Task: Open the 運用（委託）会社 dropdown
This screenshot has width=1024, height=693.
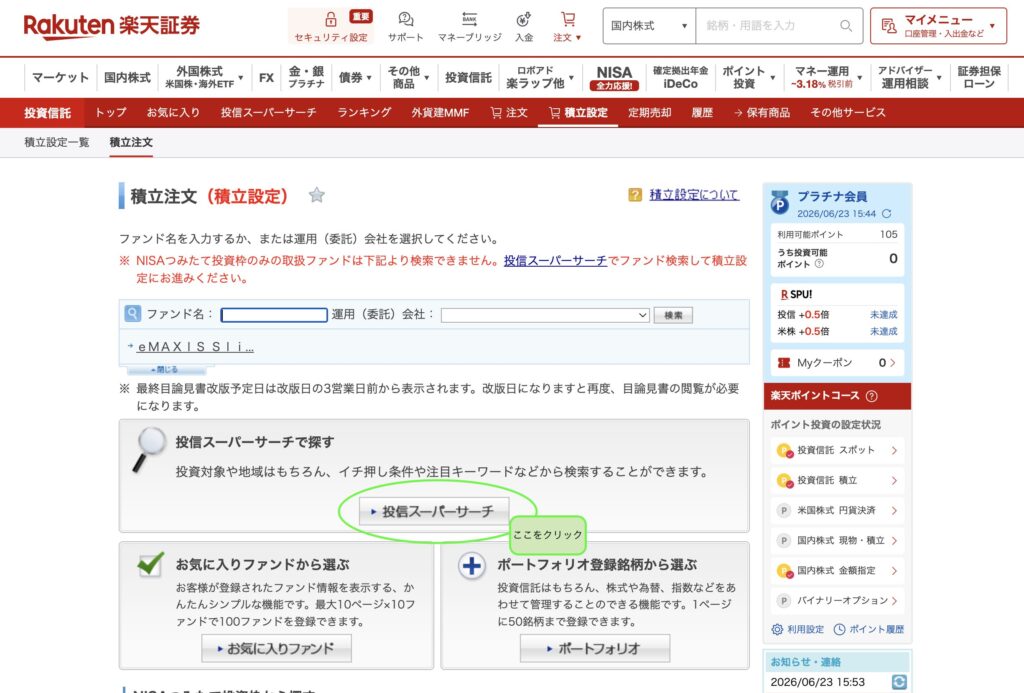Action: [545, 315]
